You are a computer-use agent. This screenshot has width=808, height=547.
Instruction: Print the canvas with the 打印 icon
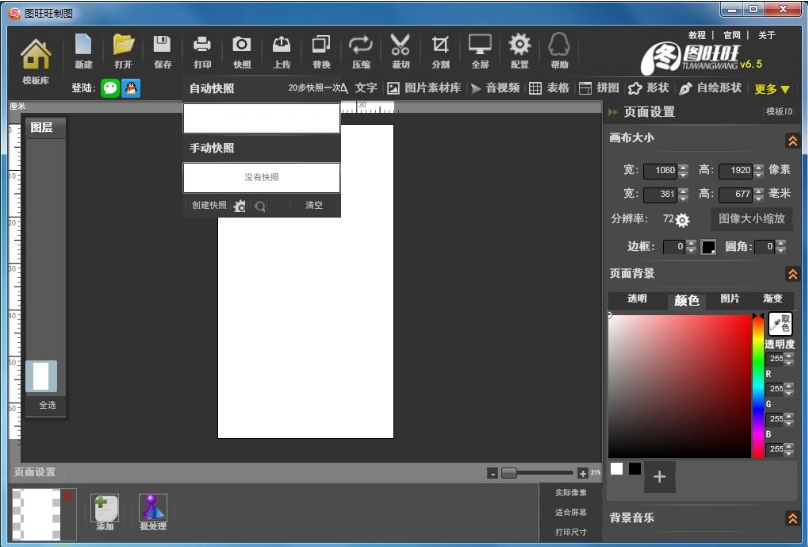pos(202,50)
